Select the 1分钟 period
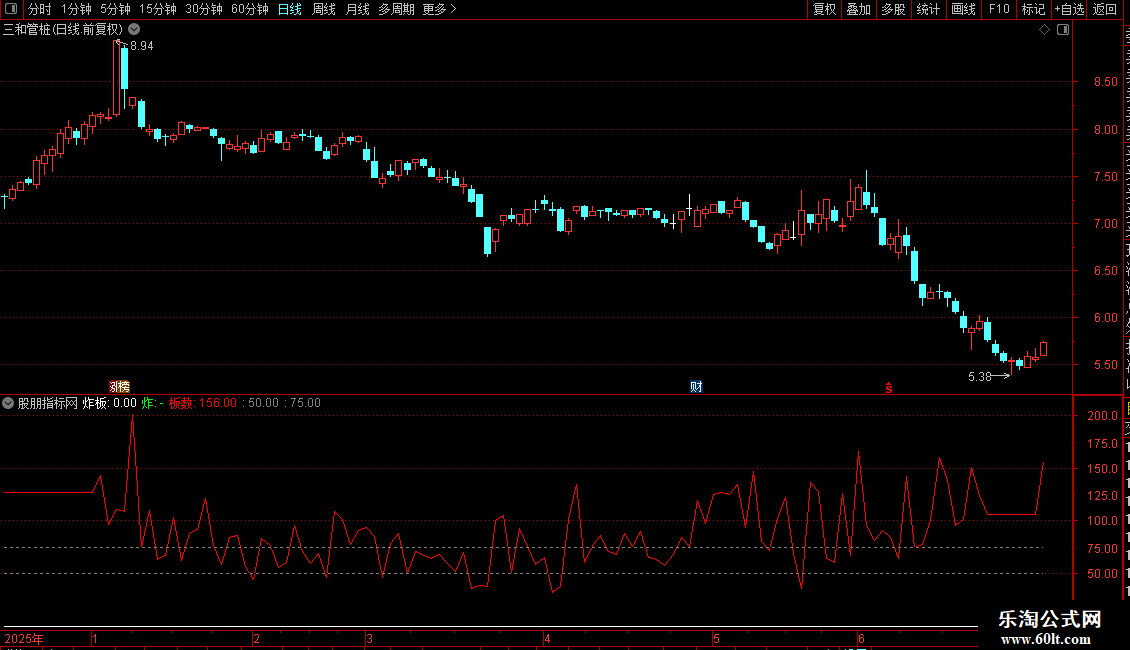The height and width of the screenshot is (650, 1130). coord(76,9)
